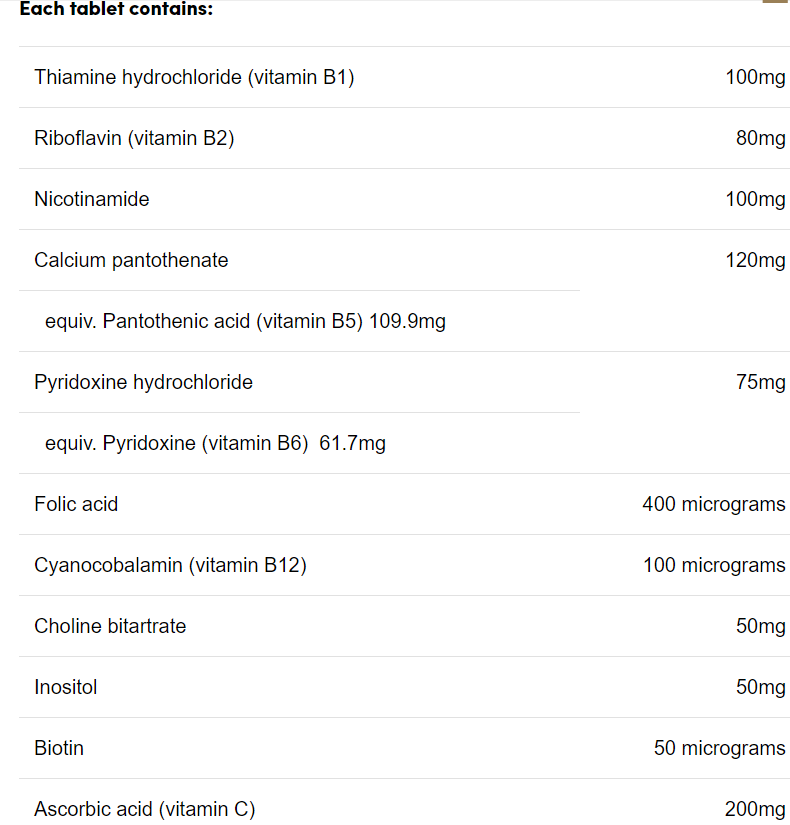Click the 400 micrograms amount for Folic acid
Image resolution: width=790 pixels, height=825 pixels.
[714, 505]
